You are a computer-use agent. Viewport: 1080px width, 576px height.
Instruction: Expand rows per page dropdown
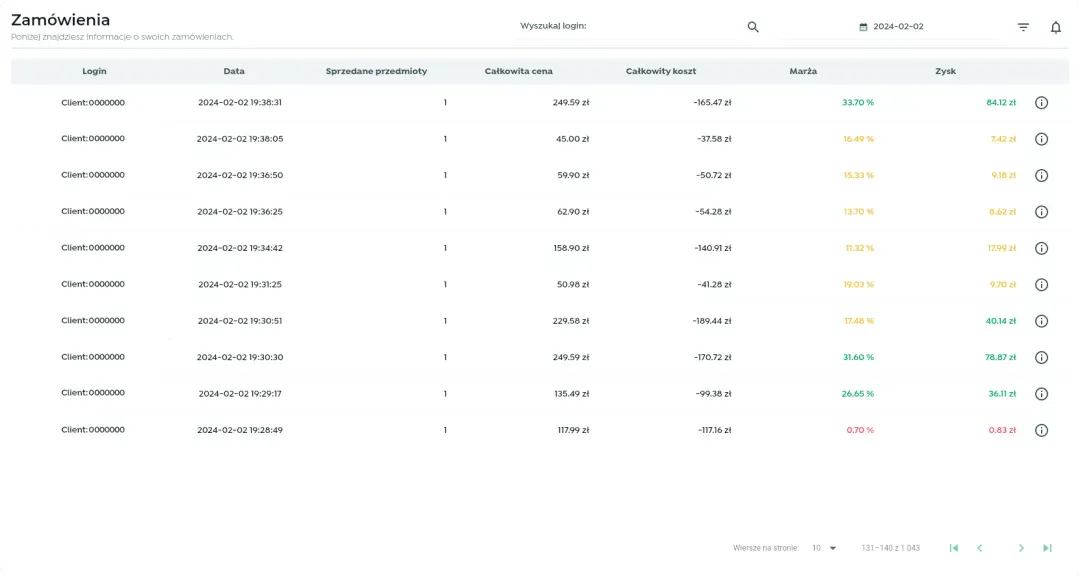824,548
